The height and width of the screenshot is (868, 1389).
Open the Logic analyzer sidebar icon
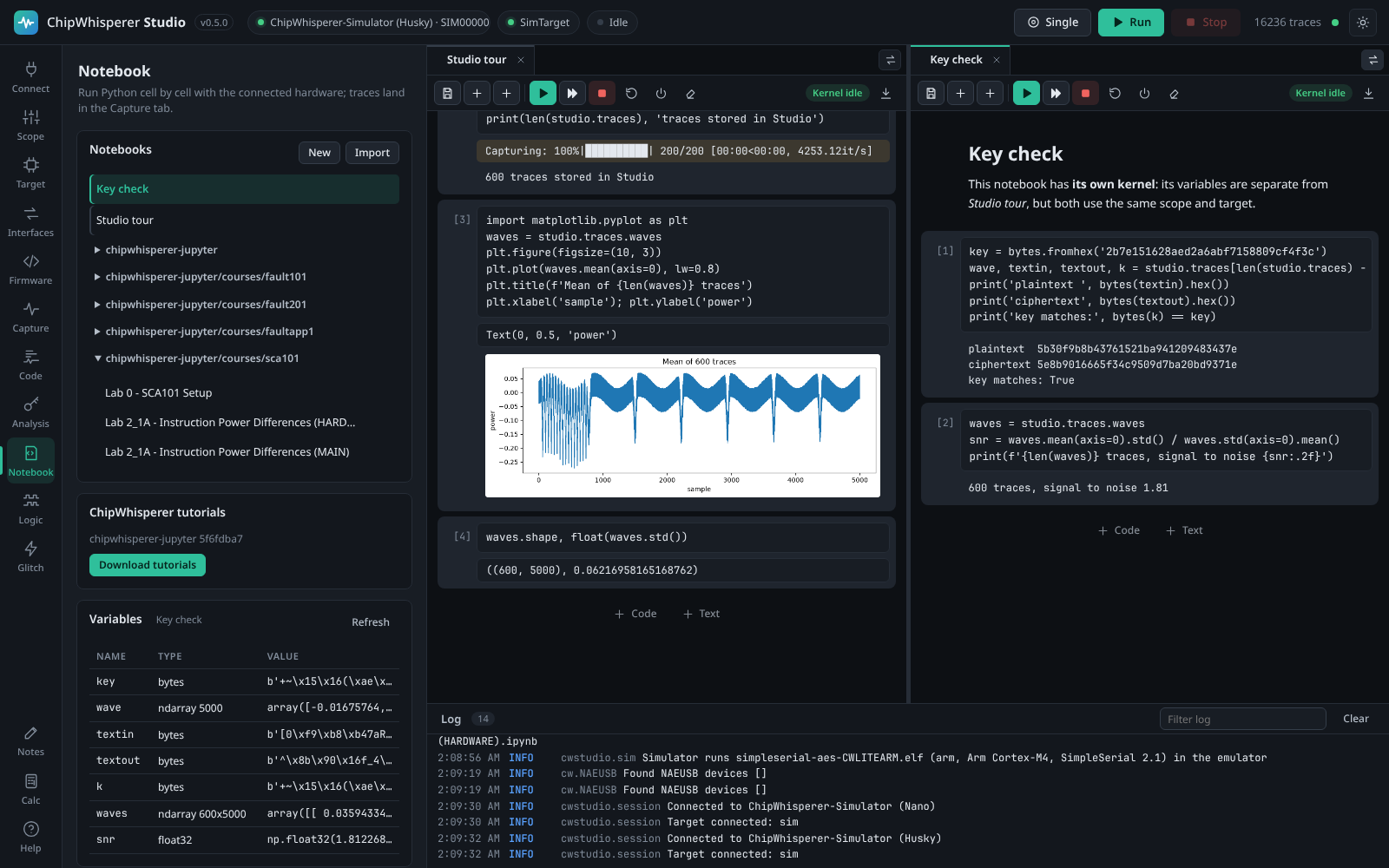pos(30,510)
